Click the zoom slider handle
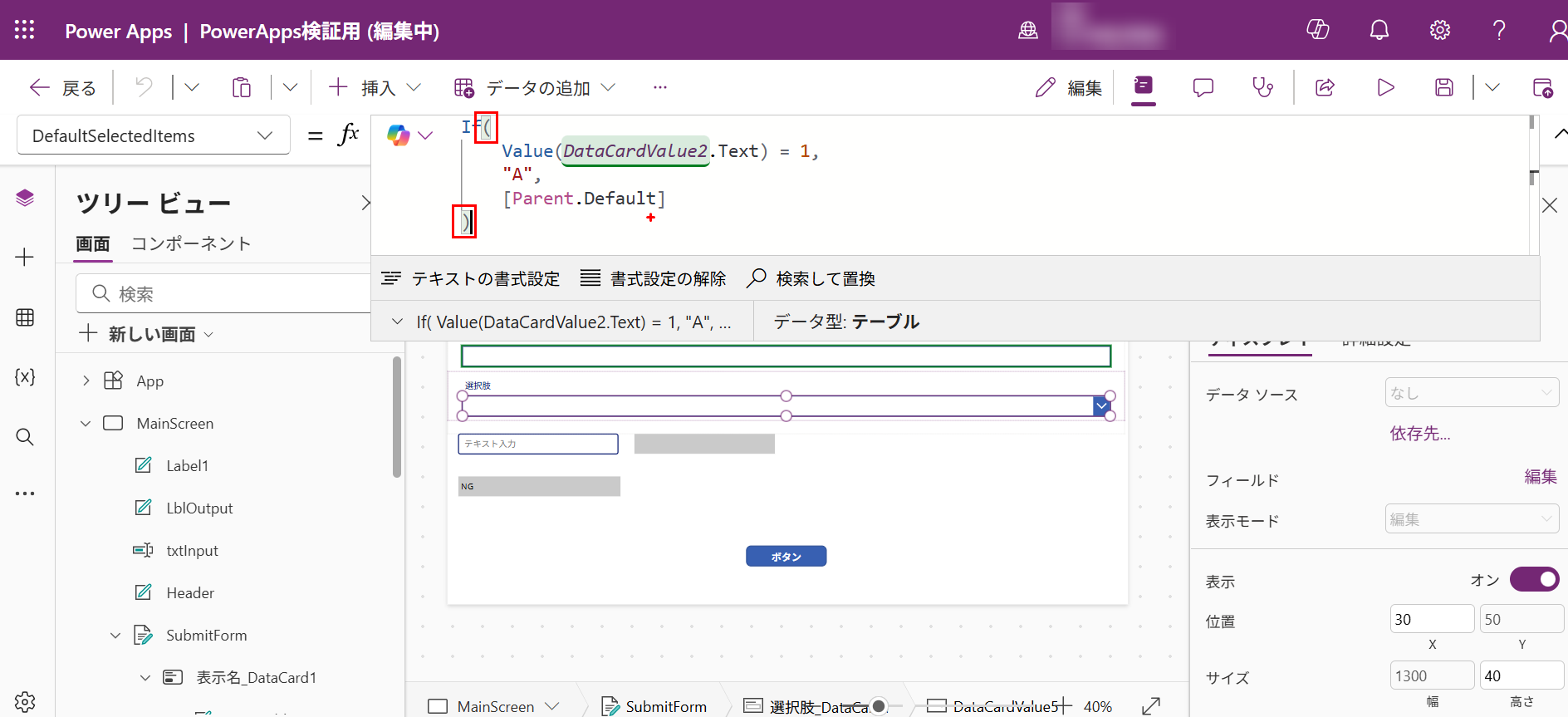Image resolution: width=1568 pixels, height=717 pixels. [x=879, y=706]
